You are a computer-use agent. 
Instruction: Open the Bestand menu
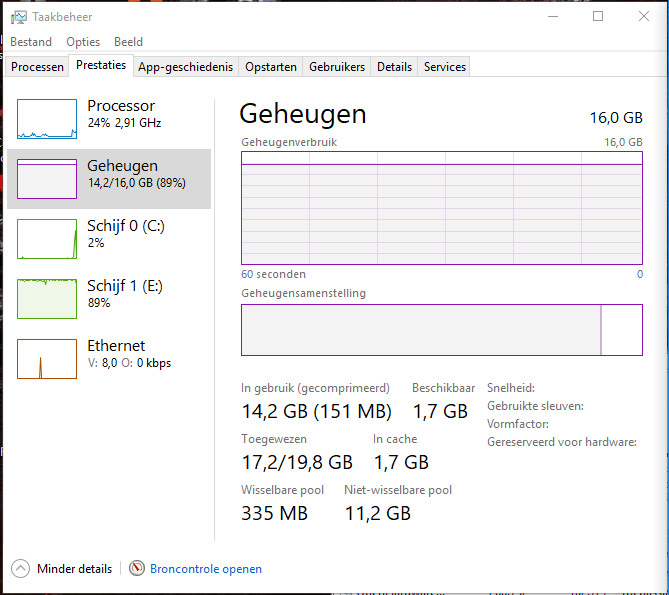(x=31, y=42)
